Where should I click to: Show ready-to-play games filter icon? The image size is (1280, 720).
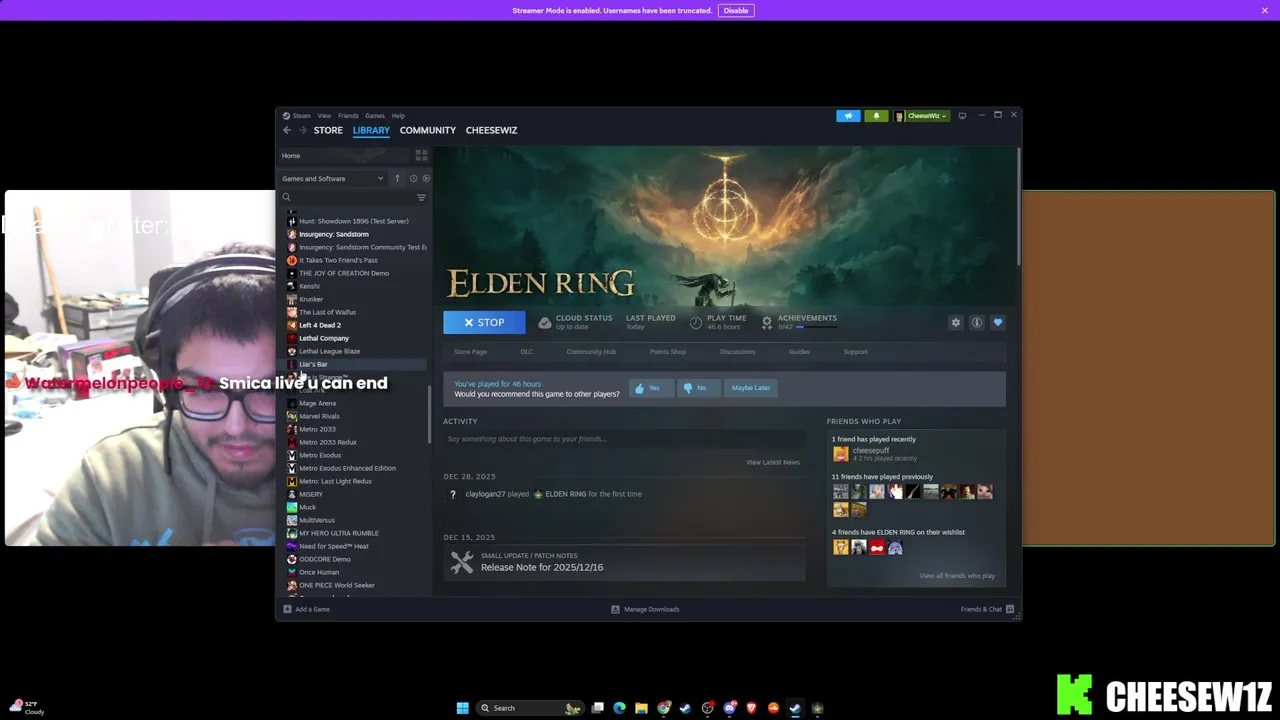pyautogui.click(x=426, y=179)
